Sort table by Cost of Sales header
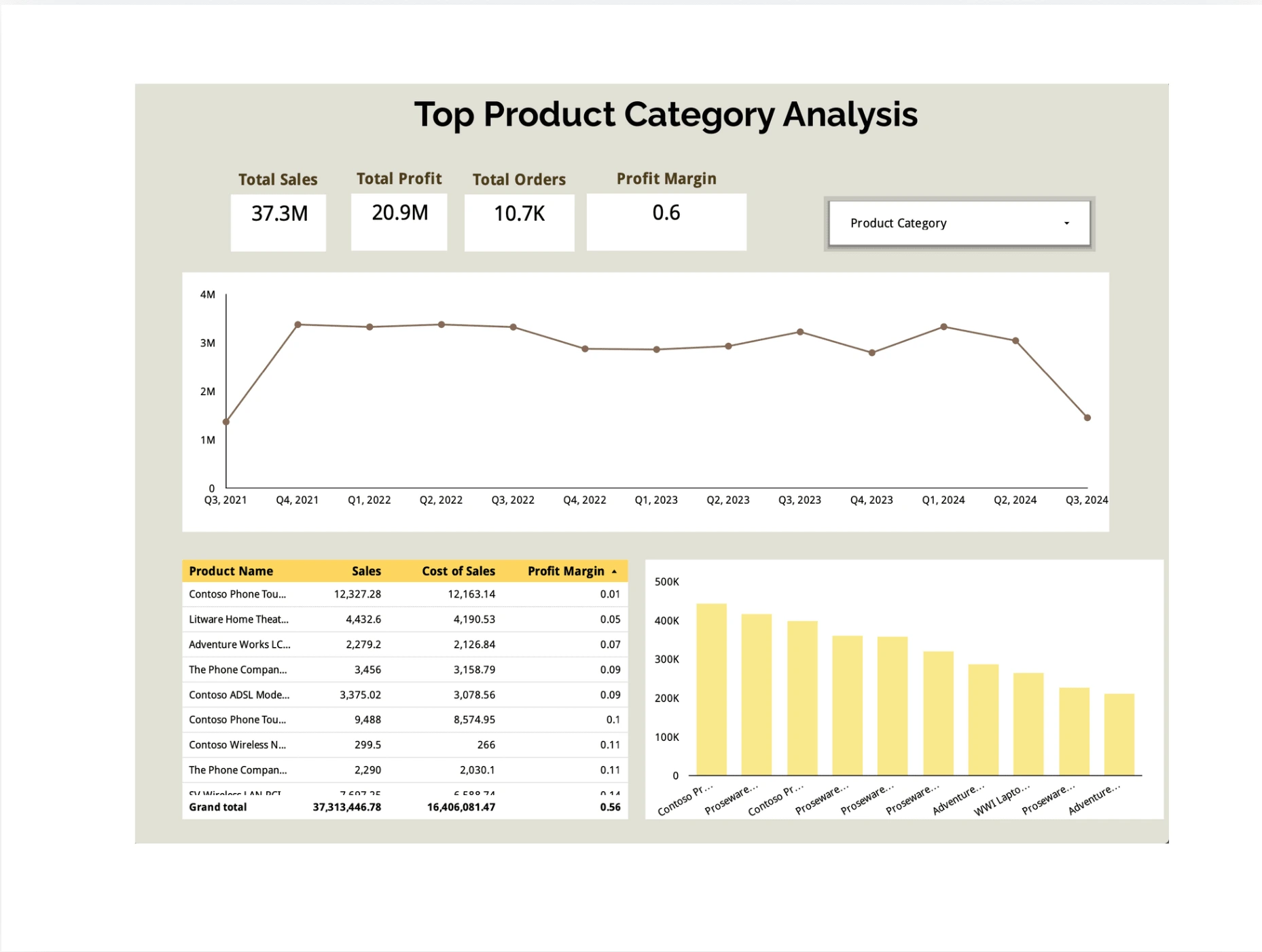This screenshot has width=1262, height=952. click(458, 571)
